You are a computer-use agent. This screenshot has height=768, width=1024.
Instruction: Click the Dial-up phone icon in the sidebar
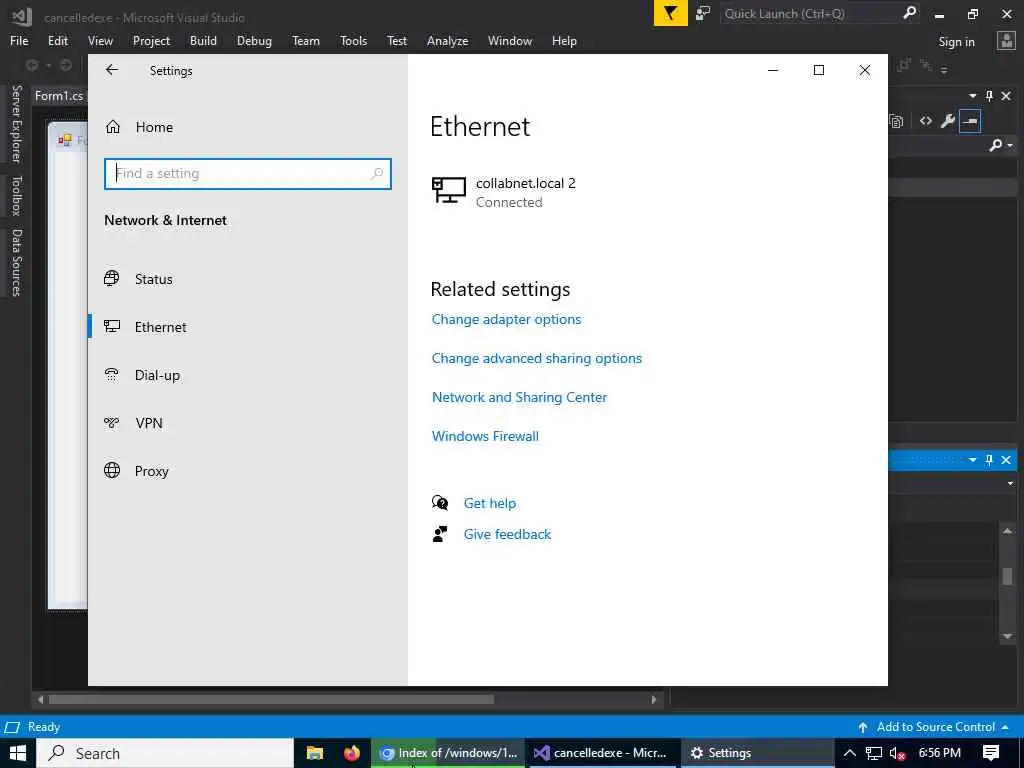tap(112, 374)
